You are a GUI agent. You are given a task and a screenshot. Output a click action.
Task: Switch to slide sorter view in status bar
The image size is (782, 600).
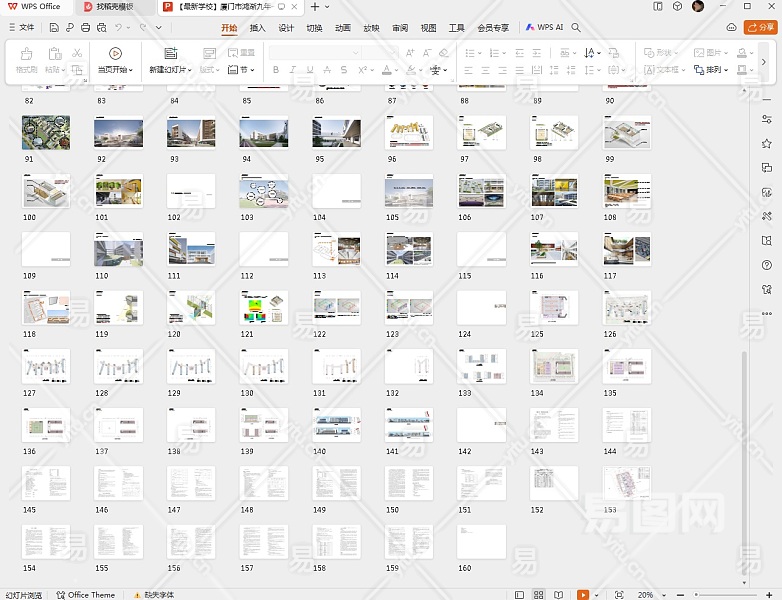540,594
